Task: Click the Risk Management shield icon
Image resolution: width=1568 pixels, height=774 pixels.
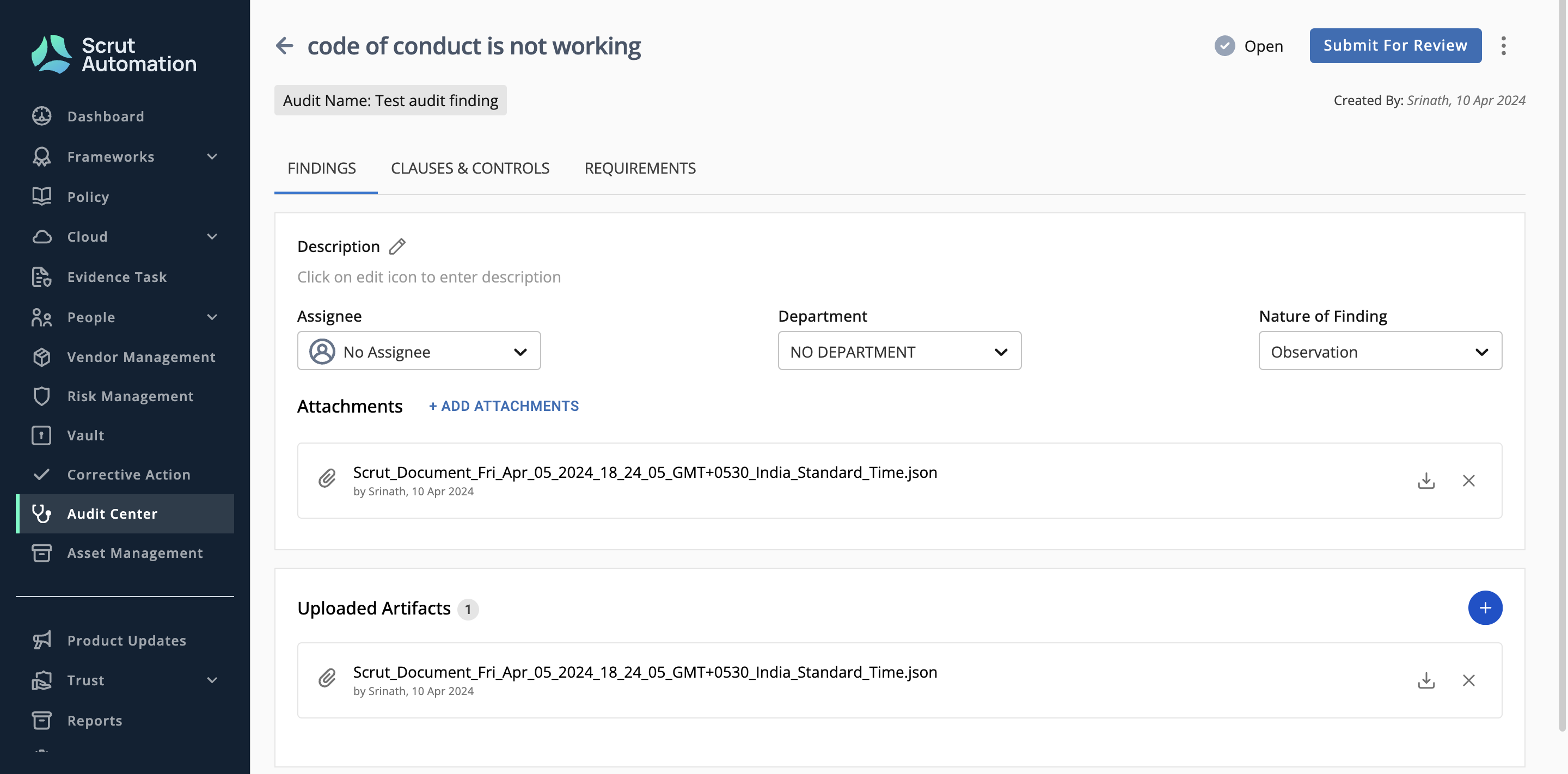Action: pos(41,396)
